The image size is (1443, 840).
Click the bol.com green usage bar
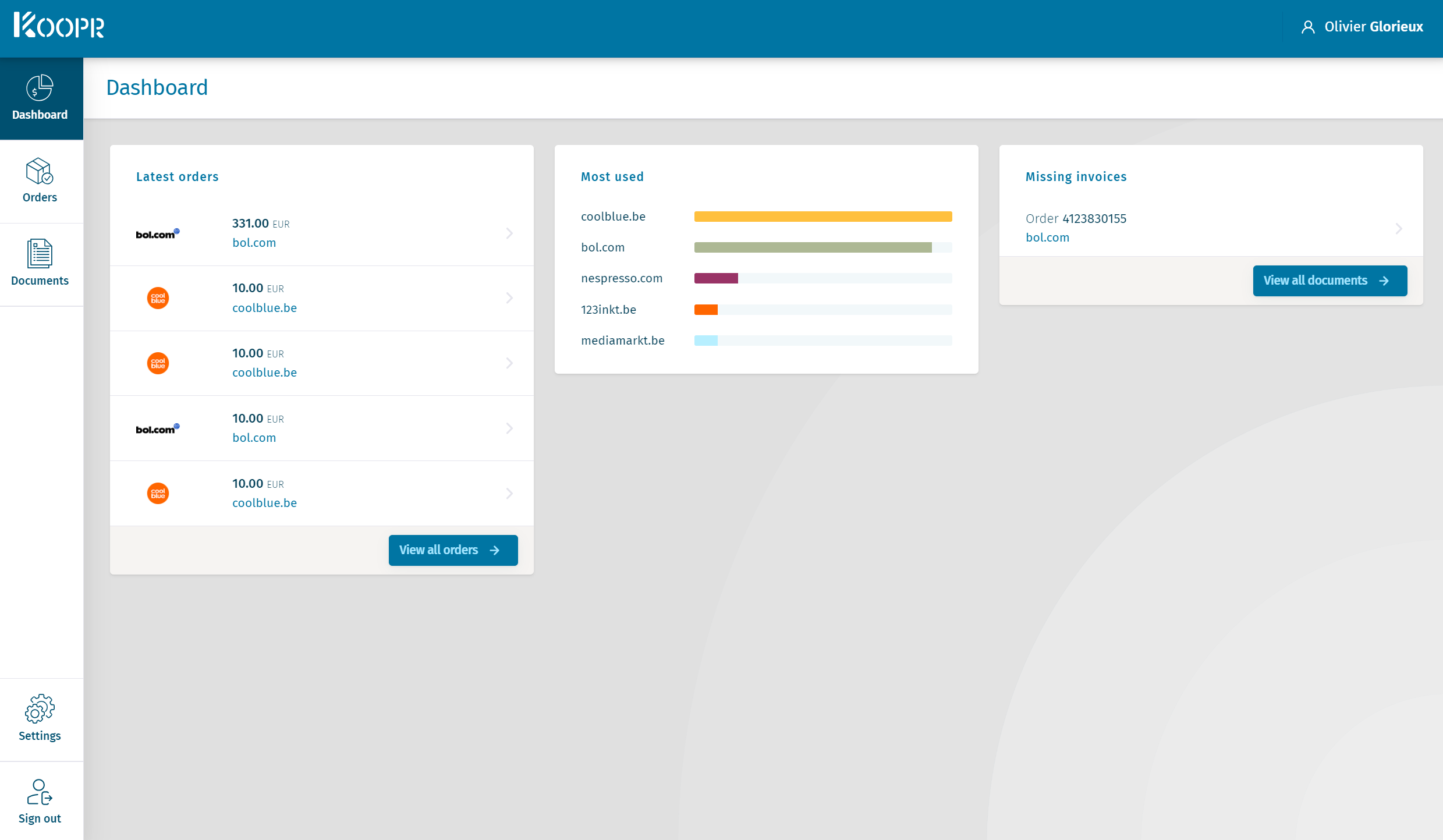coord(813,247)
